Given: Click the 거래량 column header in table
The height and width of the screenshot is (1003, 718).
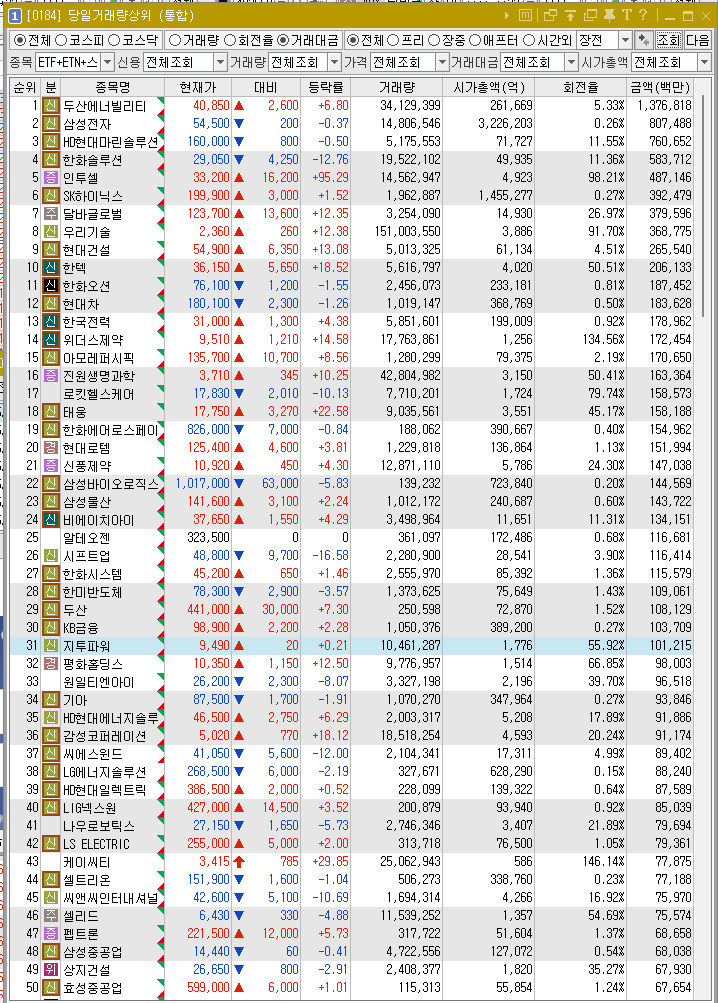Looking at the screenshot, I should pyautogui.click(x=397, y=87).
